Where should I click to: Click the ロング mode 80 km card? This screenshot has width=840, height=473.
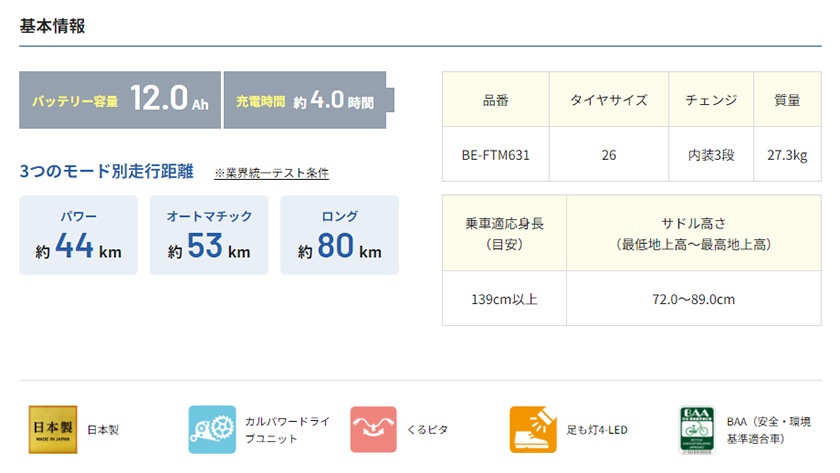tap(339, 235)
